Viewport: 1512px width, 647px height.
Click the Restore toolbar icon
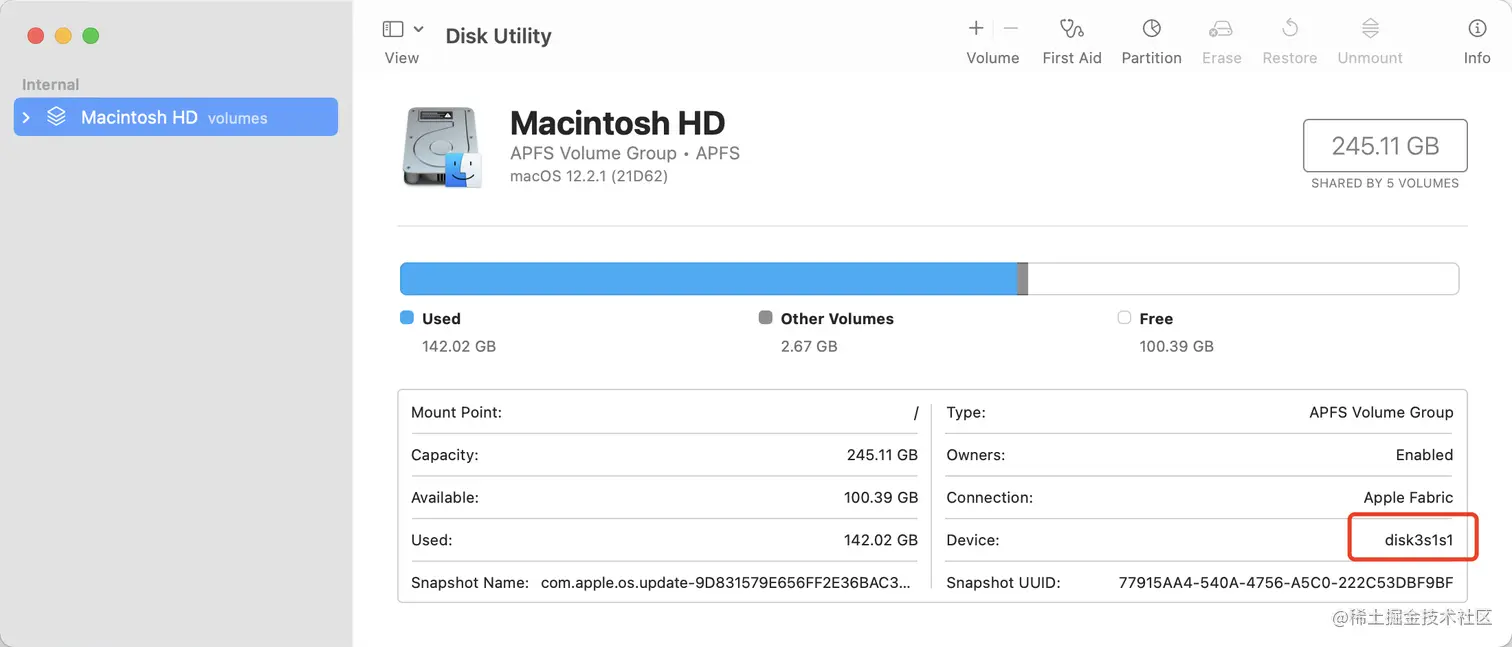coord(1290,29)
